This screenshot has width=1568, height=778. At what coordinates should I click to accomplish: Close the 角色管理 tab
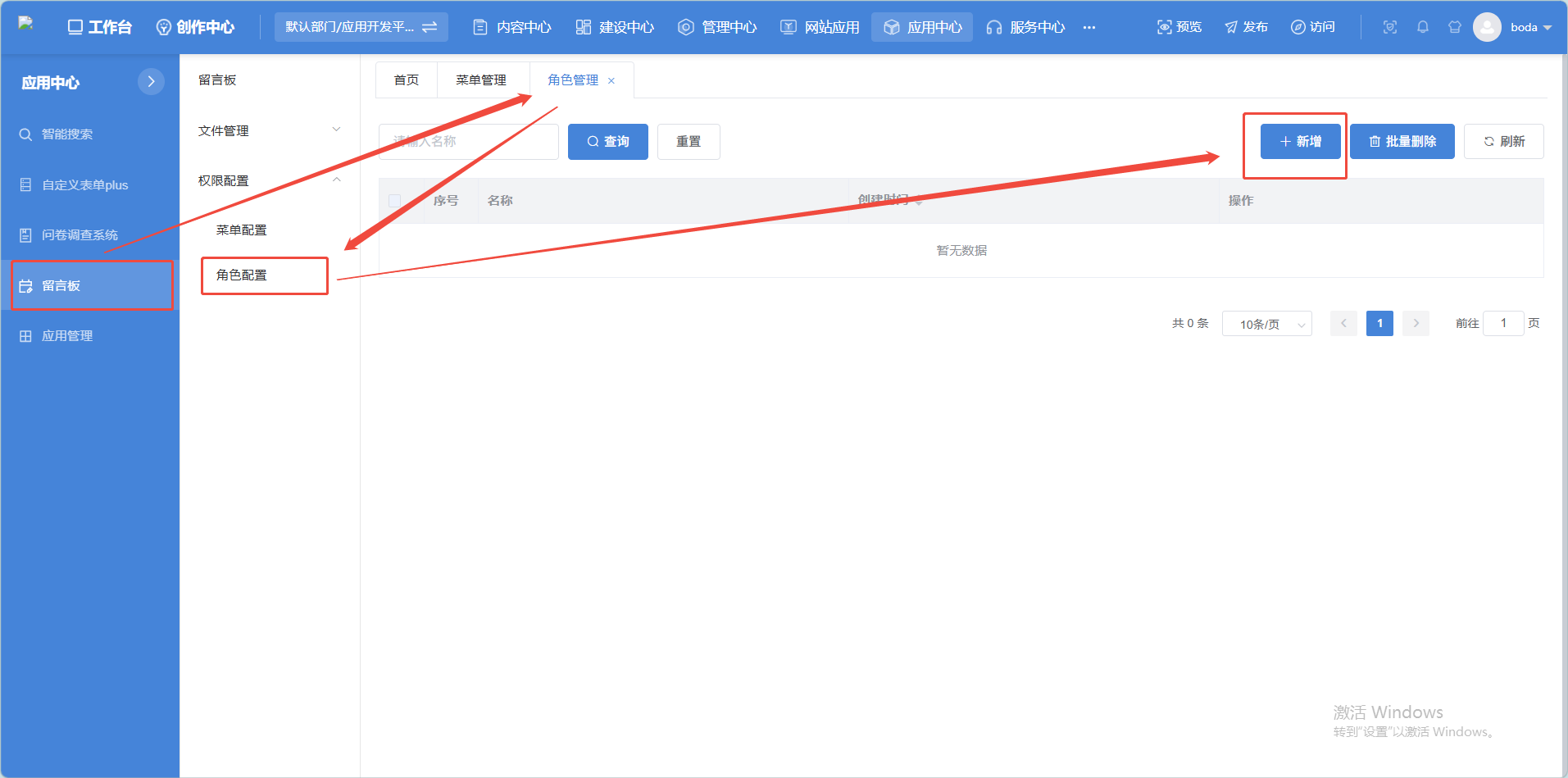(x=611, y=80)
